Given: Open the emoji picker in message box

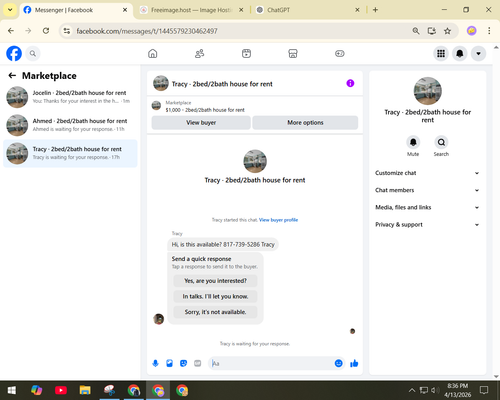Looking at the screenshot, I should click(338, 363).
